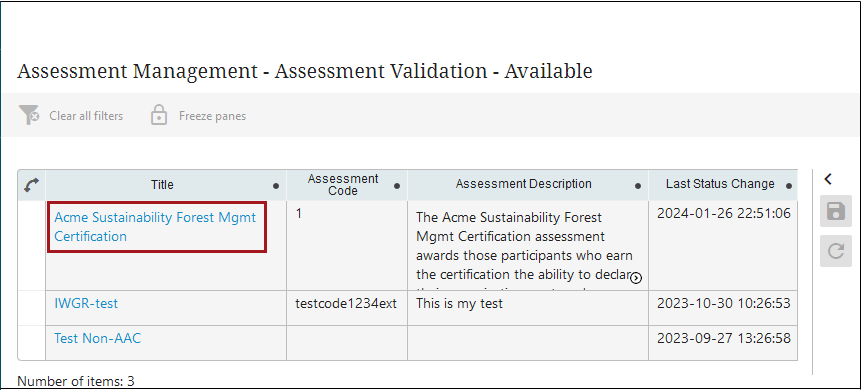Open the Title column menu dot
The width and height of the screenshot is (862, 390).
click(276, 186)
